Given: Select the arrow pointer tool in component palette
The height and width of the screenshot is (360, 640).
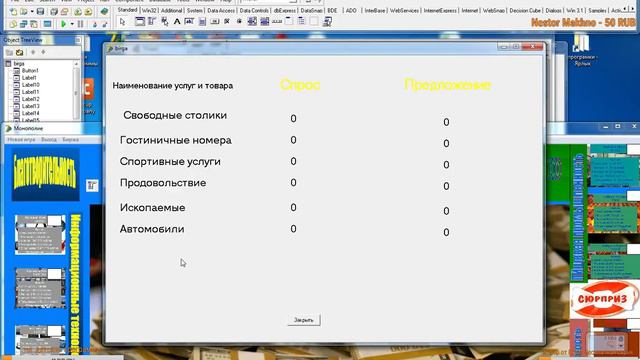Looking at the screenshot, I should coord(122,22).
